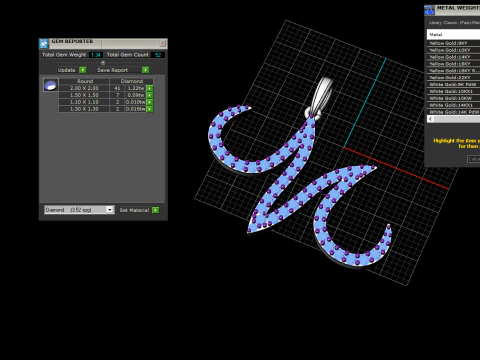The height and width of the screenshot is (360, 480).
Task: Close the Gem Reporter panel
Action: coord(163,43)
